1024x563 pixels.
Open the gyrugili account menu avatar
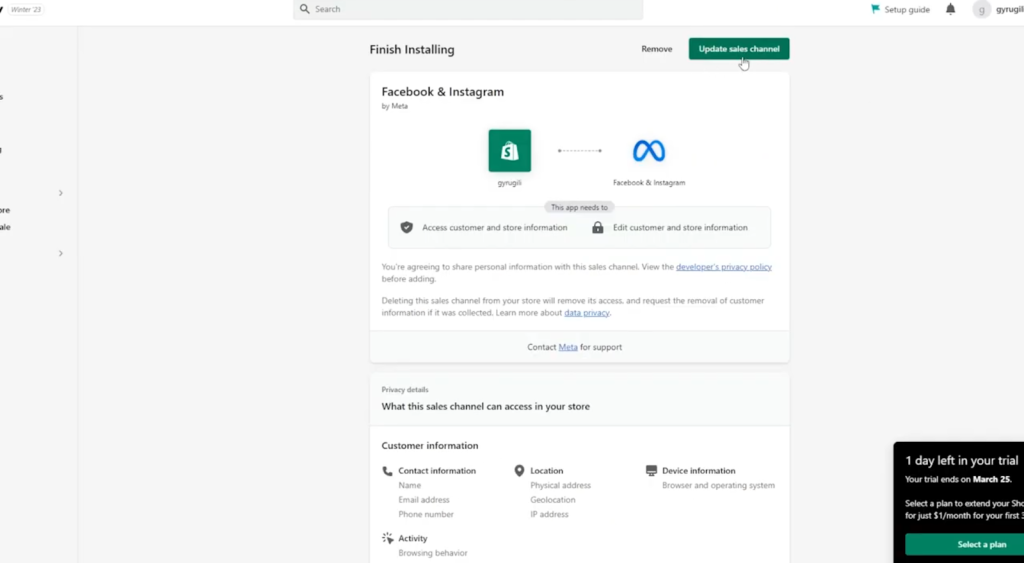point(981,9)
